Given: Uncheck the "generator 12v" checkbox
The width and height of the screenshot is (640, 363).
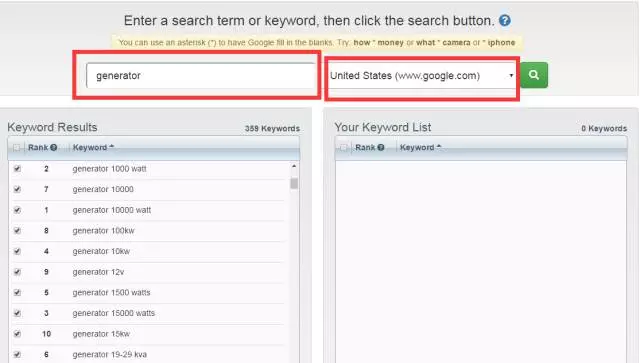Looking at the screenshot, I should (17, 272).
